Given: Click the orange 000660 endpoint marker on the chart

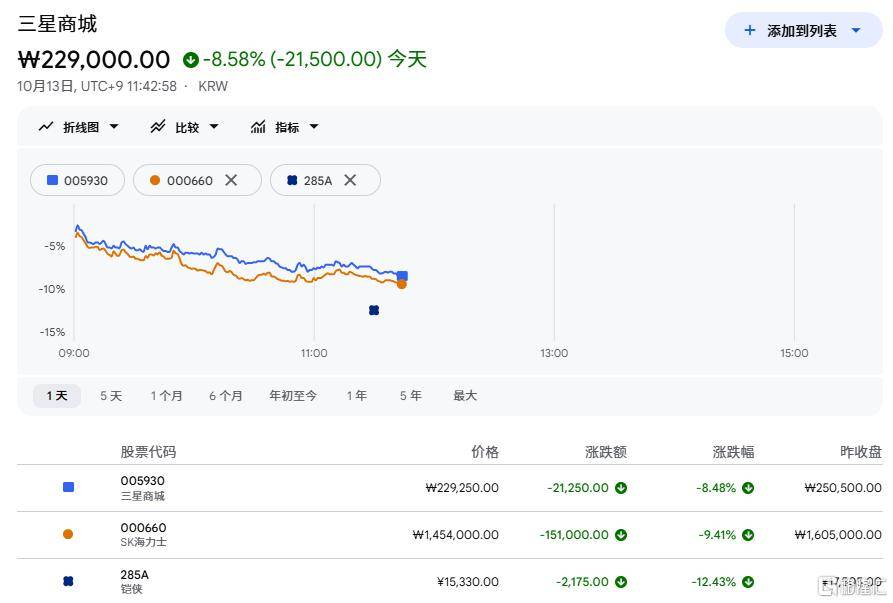Looking at the screenshot, I should (402, 284).
